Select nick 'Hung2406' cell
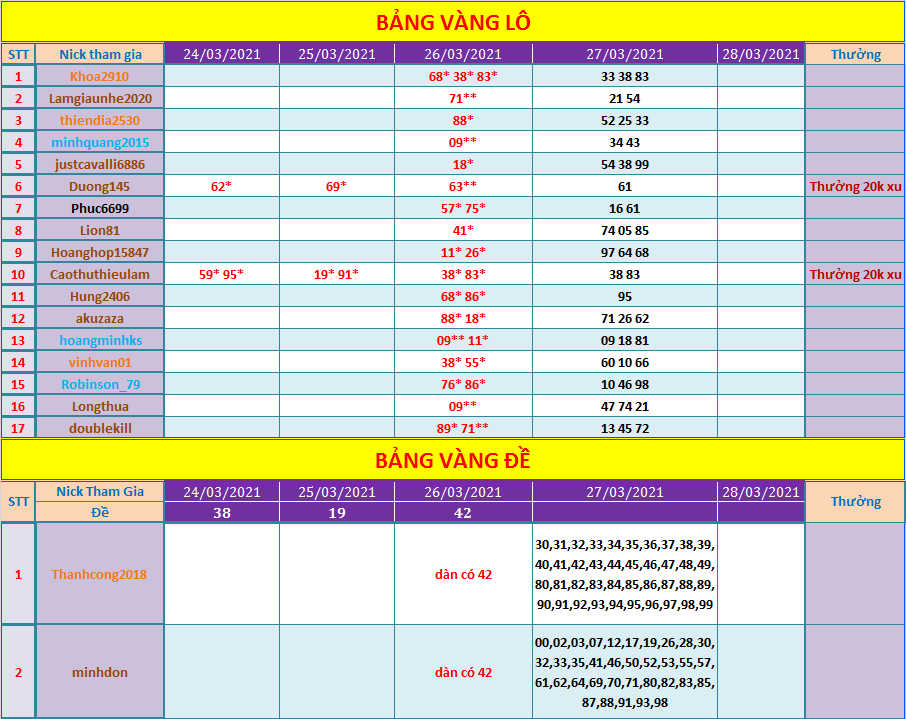The image size is (906, 719). [100, 296]
